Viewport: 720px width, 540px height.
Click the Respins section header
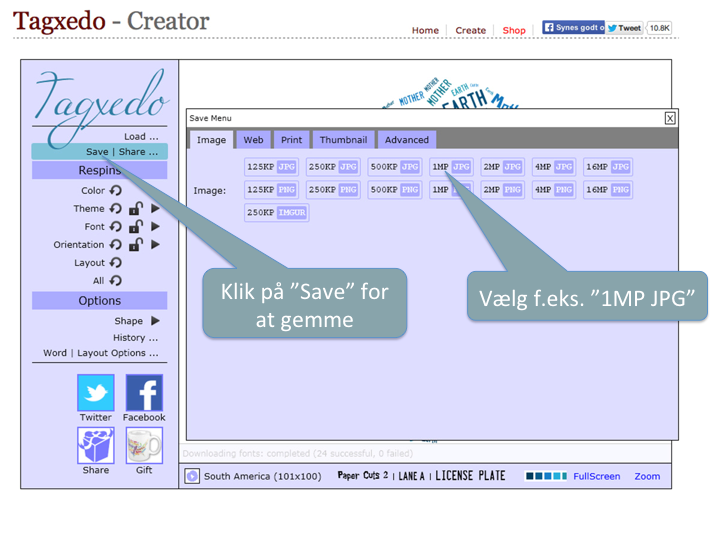coord(100,170)
